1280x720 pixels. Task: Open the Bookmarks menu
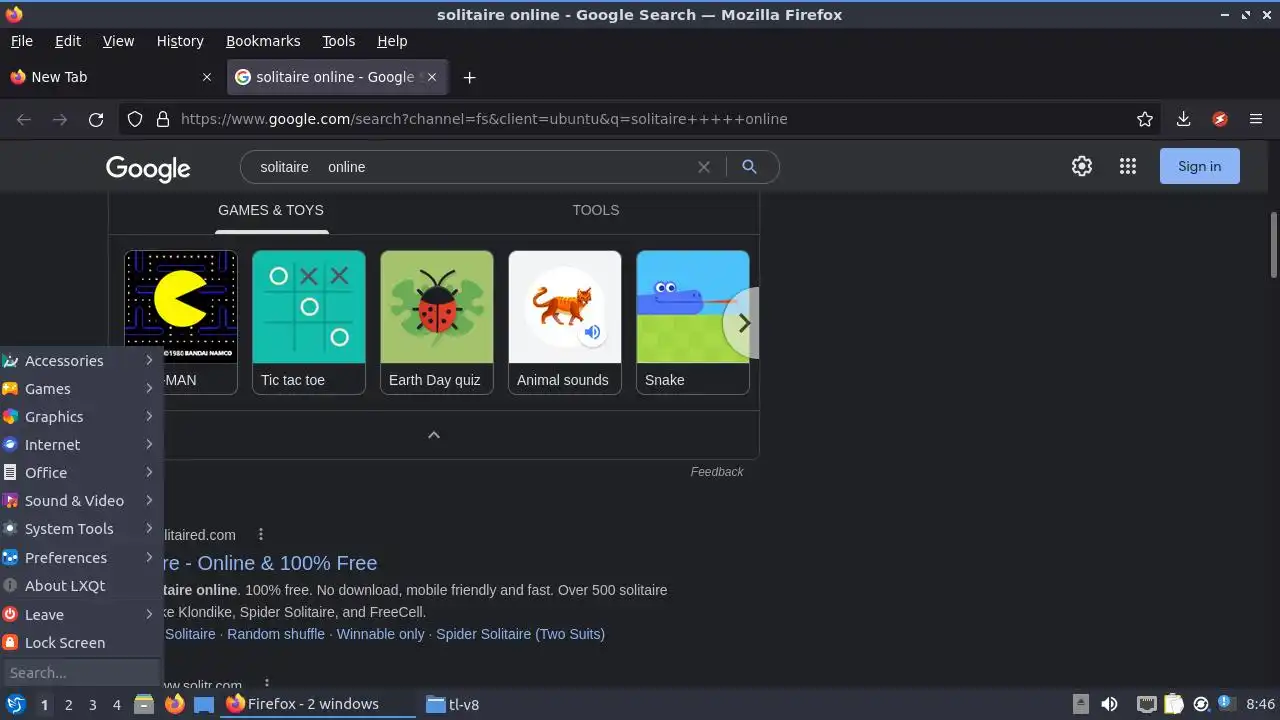[x=263, y=41]
